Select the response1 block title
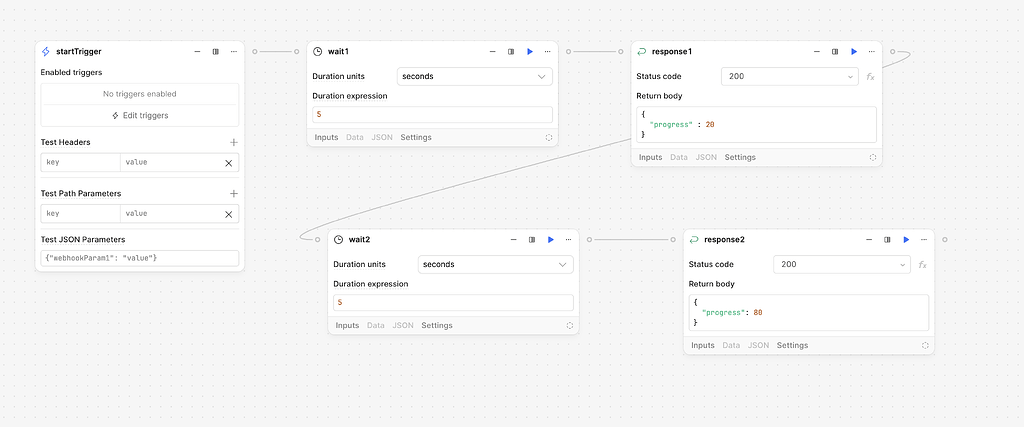The image size is (1024, 427). pos(671,52)
